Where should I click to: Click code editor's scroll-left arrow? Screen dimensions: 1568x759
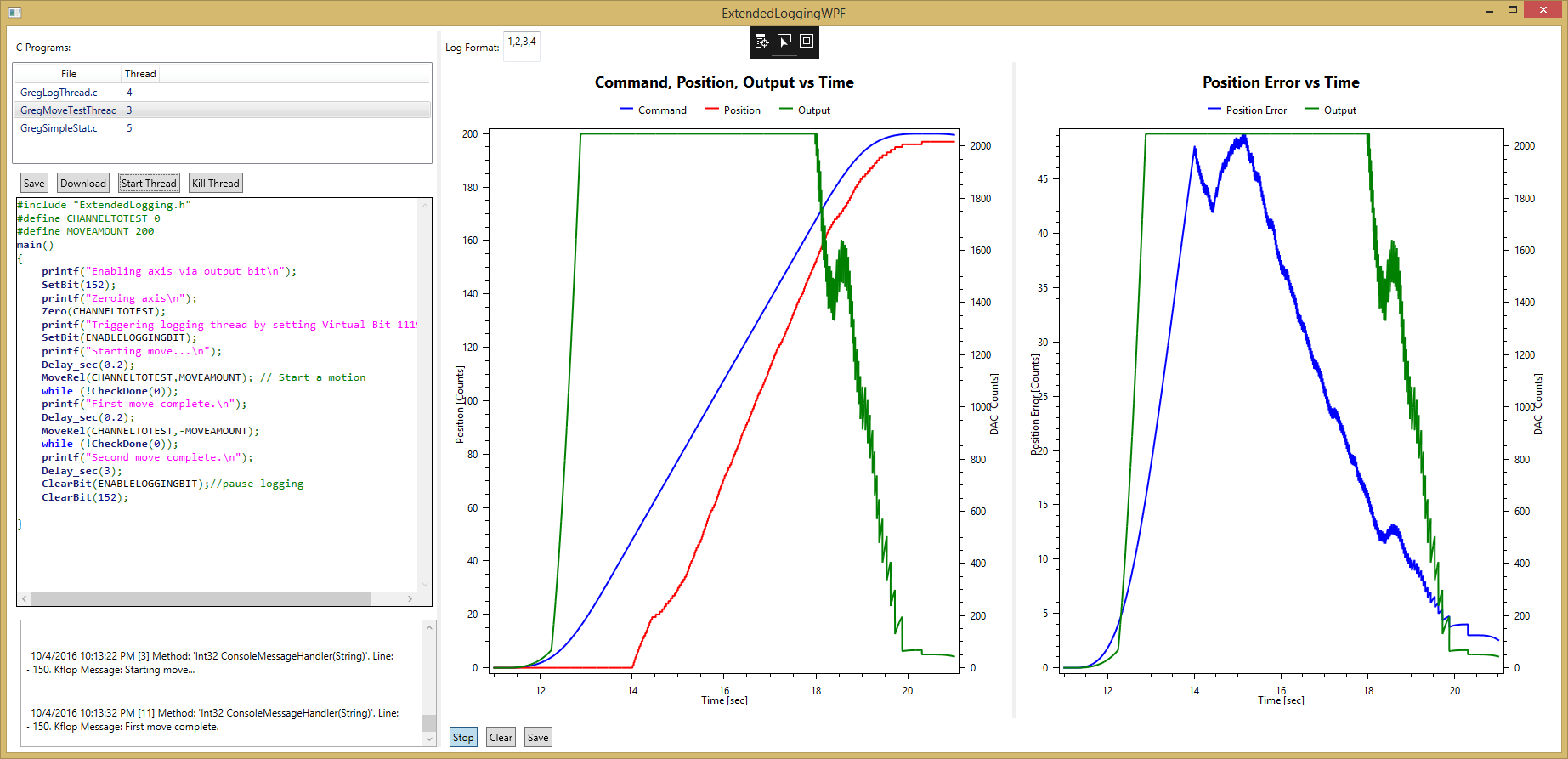[x=24, y=598]
